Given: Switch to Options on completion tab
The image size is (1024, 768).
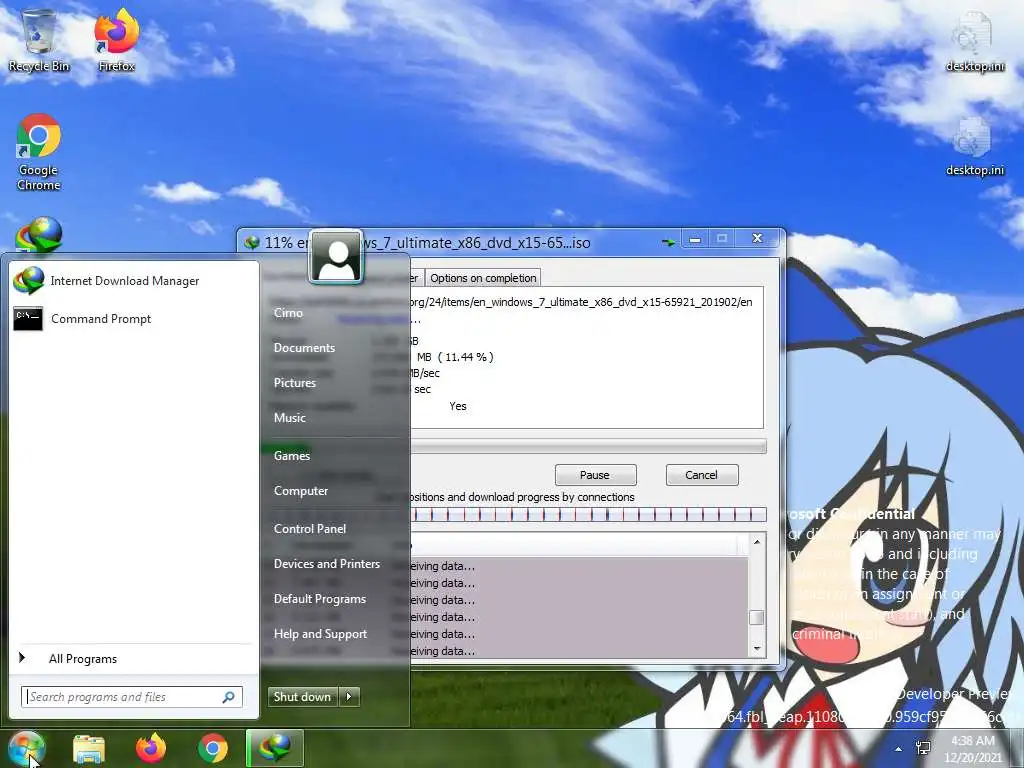Looking at the screenshot, I should click(x=483, y=278).
